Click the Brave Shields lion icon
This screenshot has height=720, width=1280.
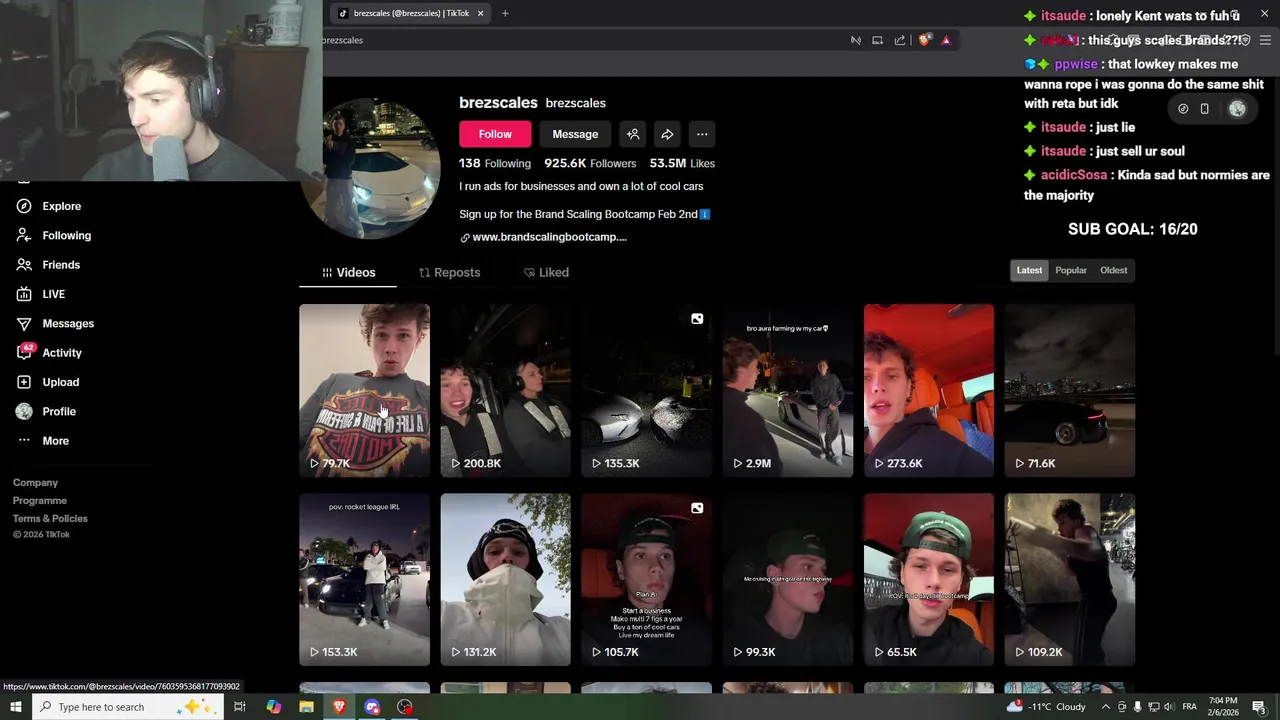tap(924, 40)
